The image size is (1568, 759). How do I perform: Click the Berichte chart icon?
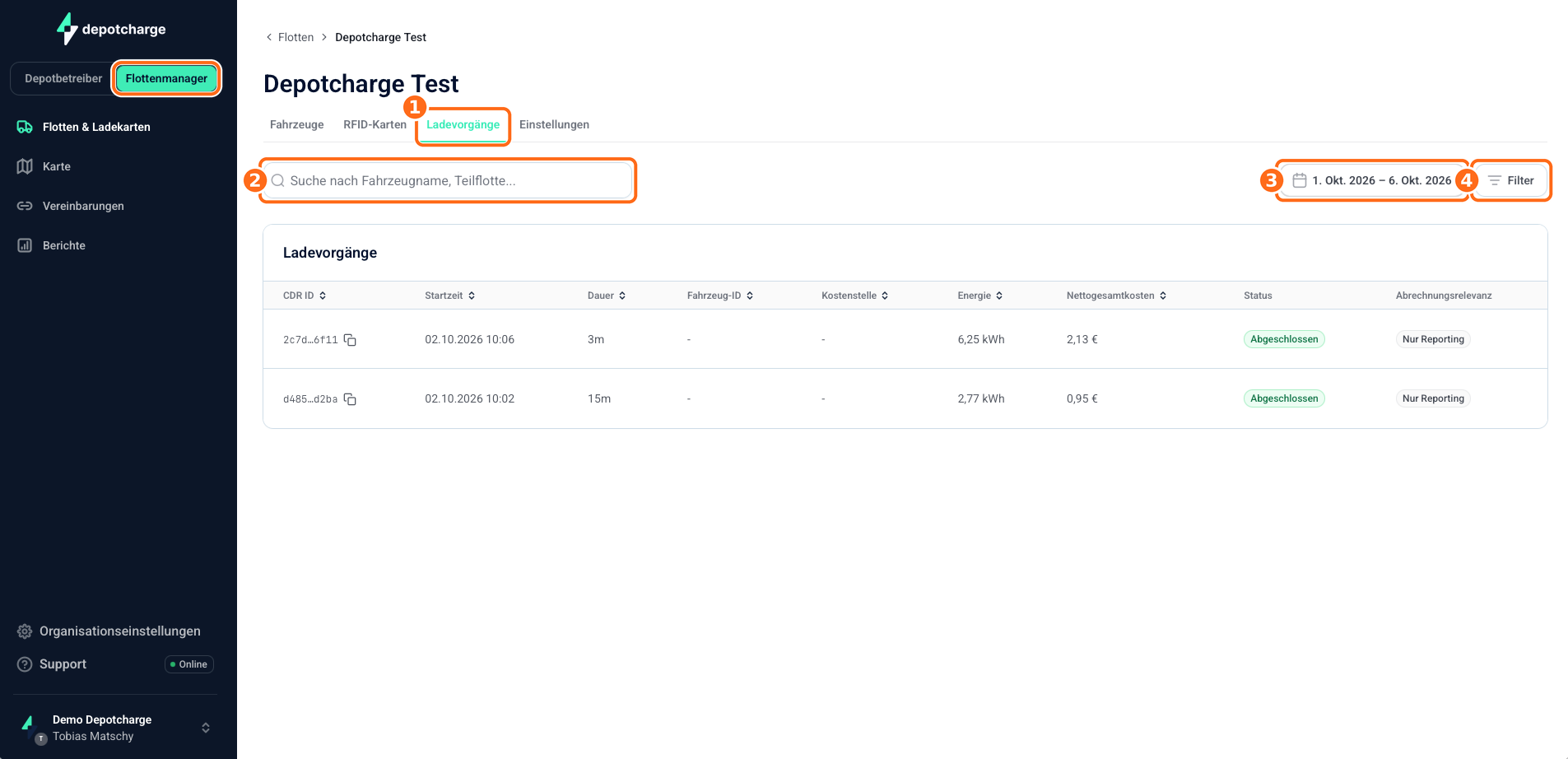(25, 245)
